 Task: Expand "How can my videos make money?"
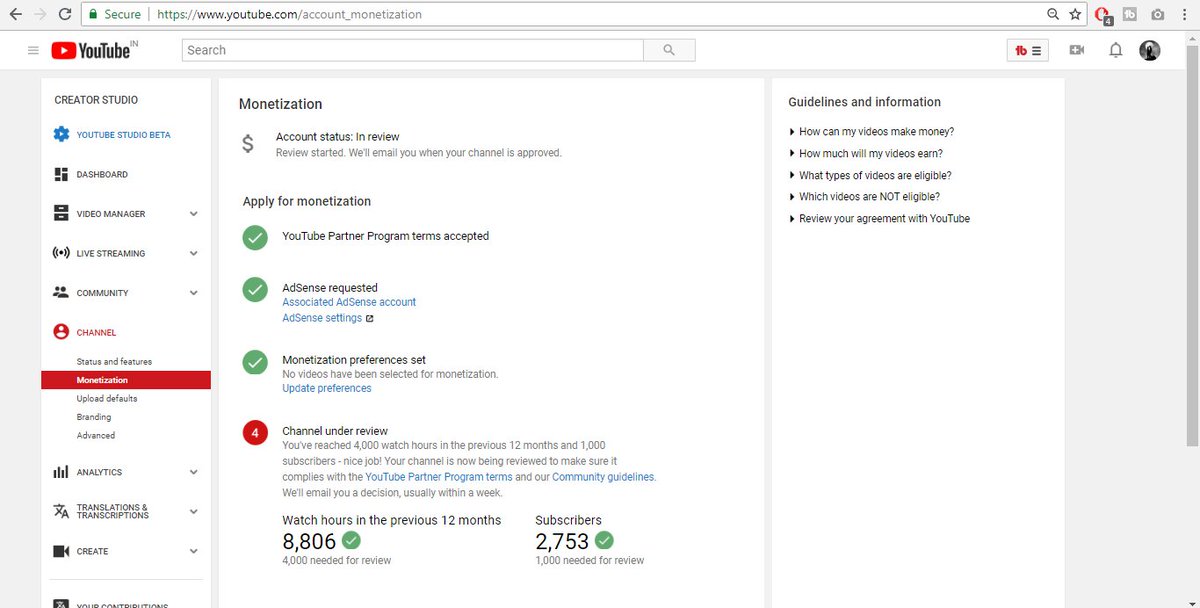(x=871, y=132)
